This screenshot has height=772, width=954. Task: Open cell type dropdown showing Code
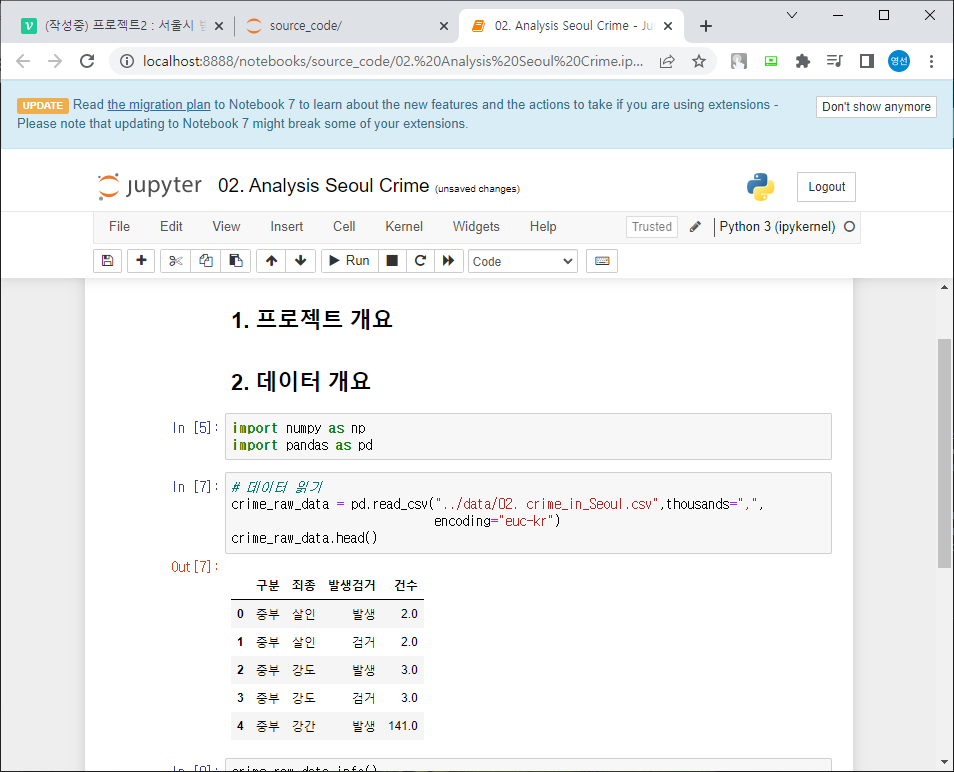click(x=523, y=262)
